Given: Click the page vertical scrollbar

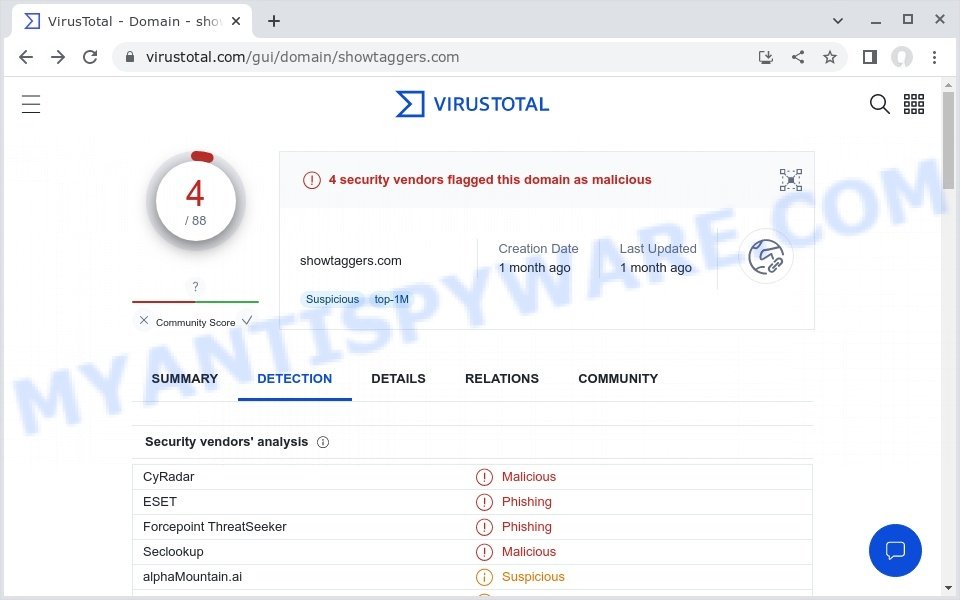Looking at the screenshot, I should click(948, 140).
